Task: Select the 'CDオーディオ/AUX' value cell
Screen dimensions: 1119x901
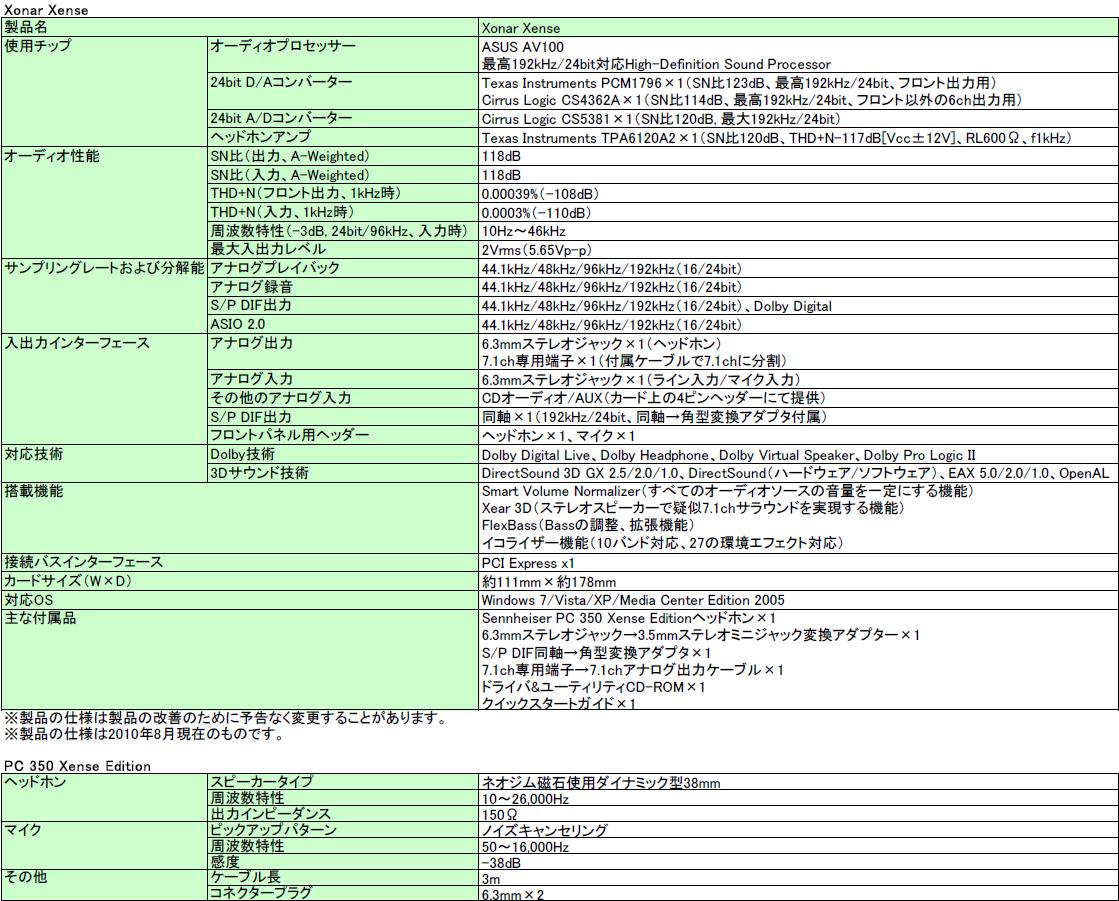Action: [799, 398]
